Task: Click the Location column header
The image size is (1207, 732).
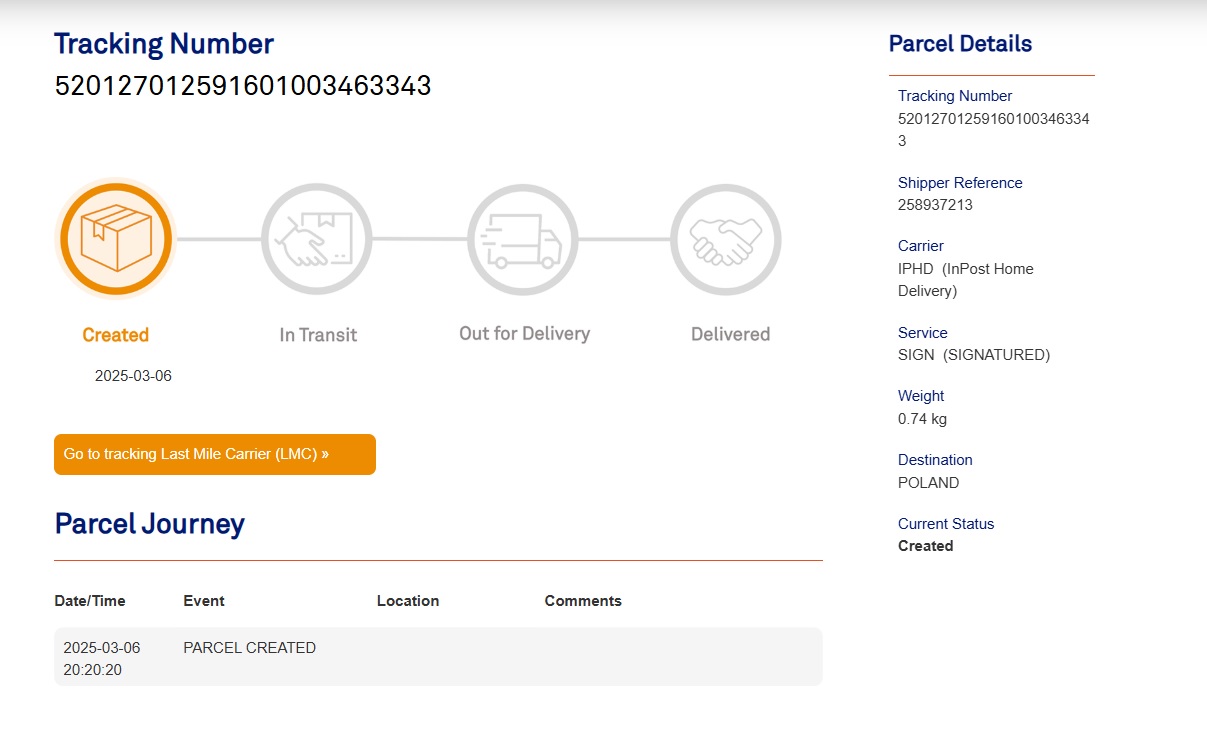Action: point(408,601)
